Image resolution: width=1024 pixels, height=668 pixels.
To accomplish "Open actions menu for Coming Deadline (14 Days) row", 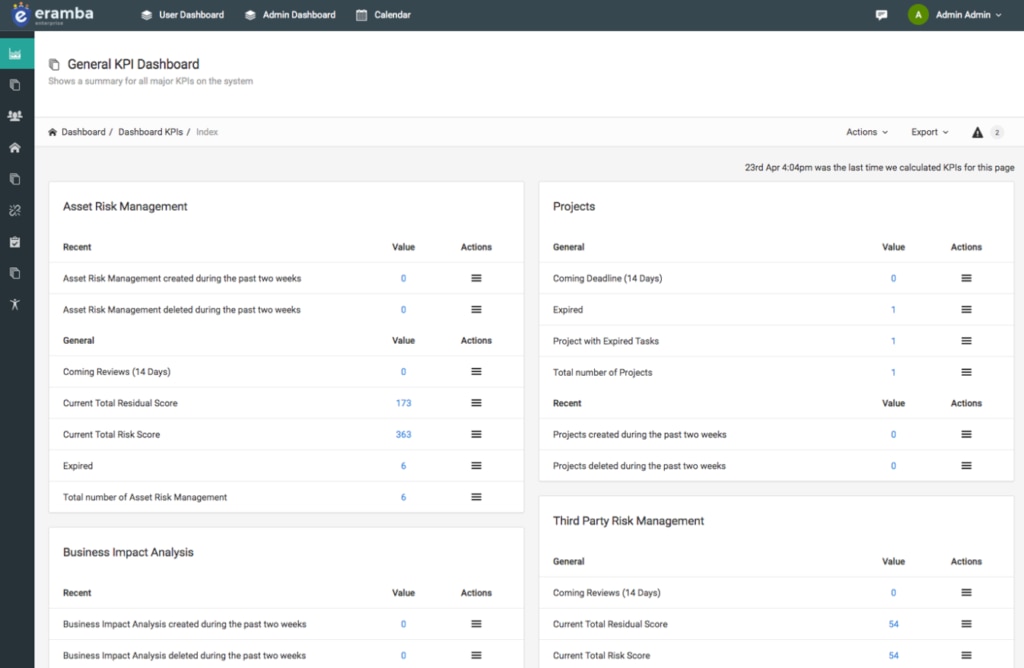I will pyautogui.click(x=966, y=278).
